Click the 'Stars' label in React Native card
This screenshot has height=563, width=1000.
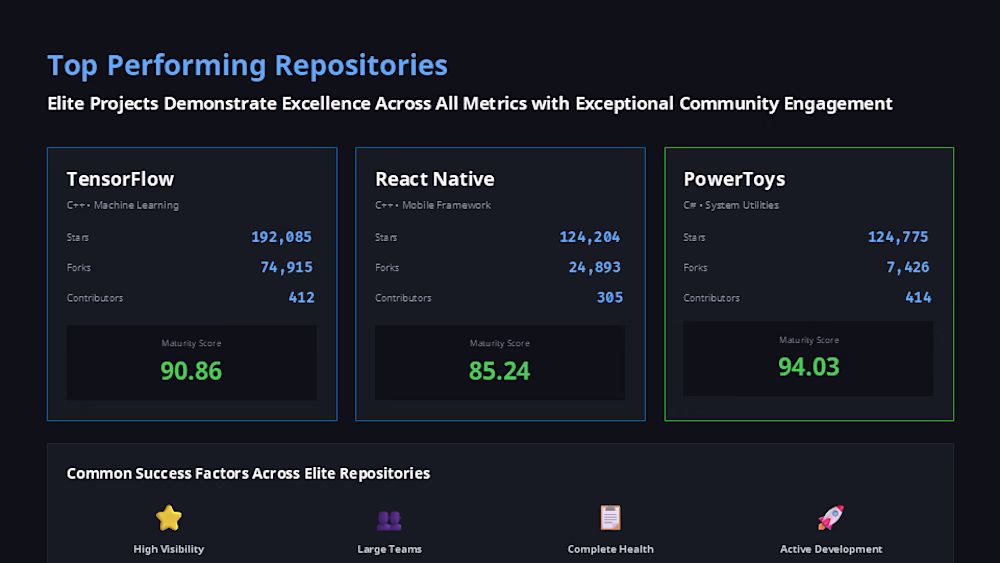(x=386, y=237)
